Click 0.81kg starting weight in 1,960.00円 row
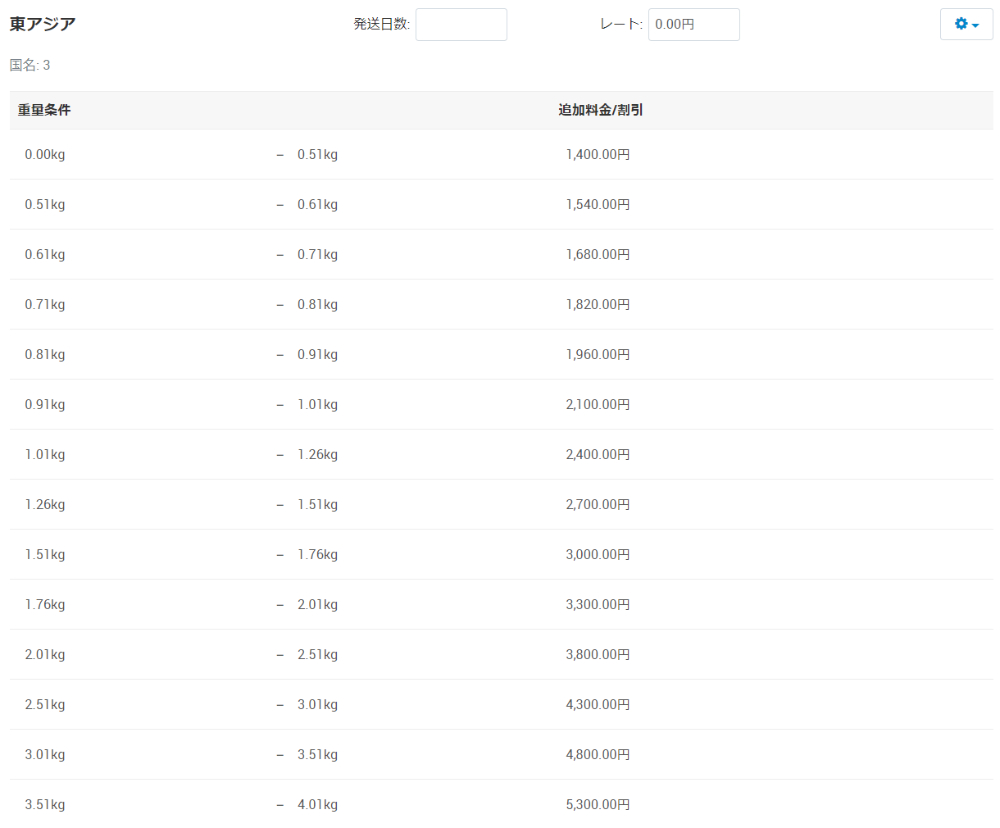The height and width of the screenshot is (828, 1000). (45, 355)
